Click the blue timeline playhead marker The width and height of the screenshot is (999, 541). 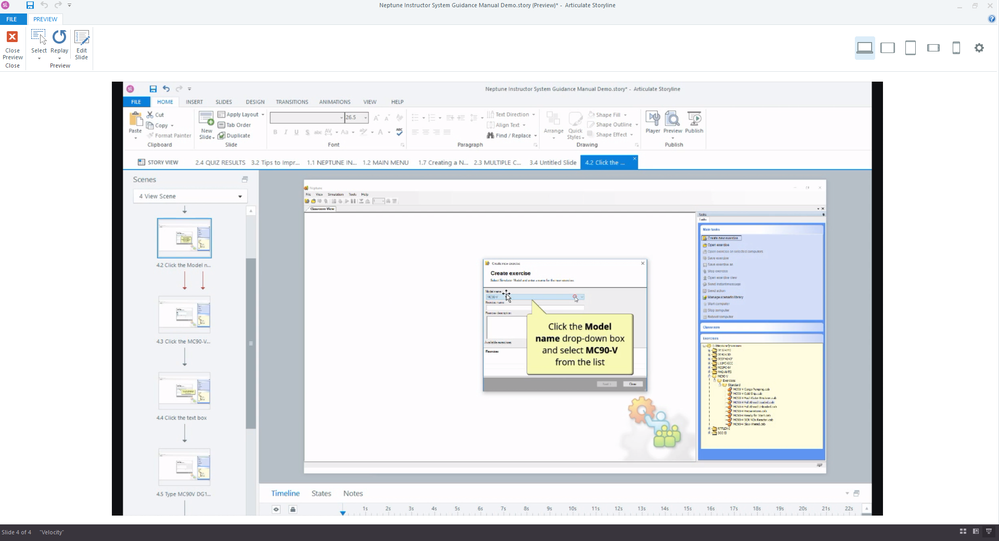tap(343, 512)
